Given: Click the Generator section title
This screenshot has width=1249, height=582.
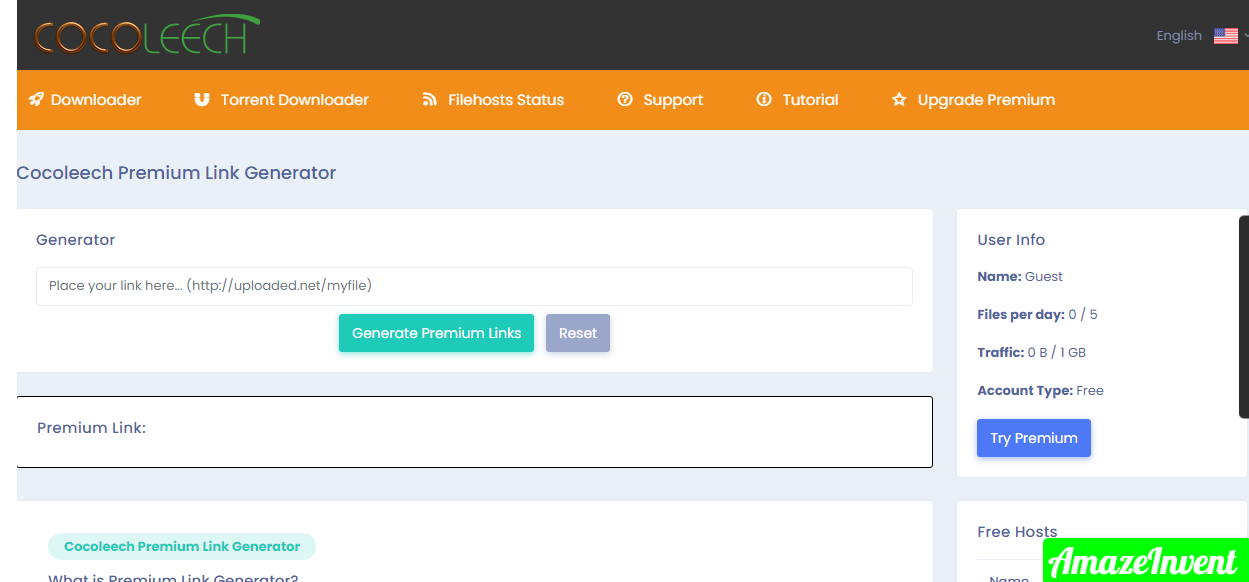Looking at the screenshot, I should click(76, 240).
